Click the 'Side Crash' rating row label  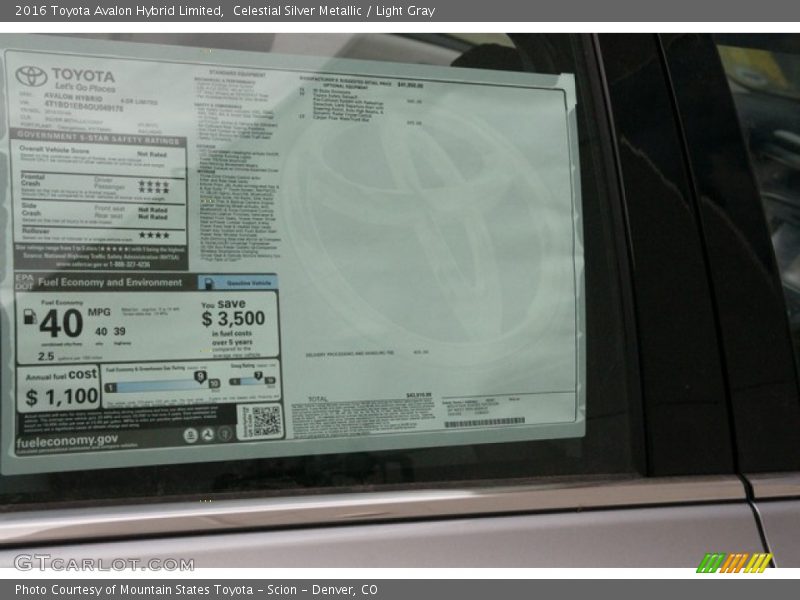[x=31, y=209]
